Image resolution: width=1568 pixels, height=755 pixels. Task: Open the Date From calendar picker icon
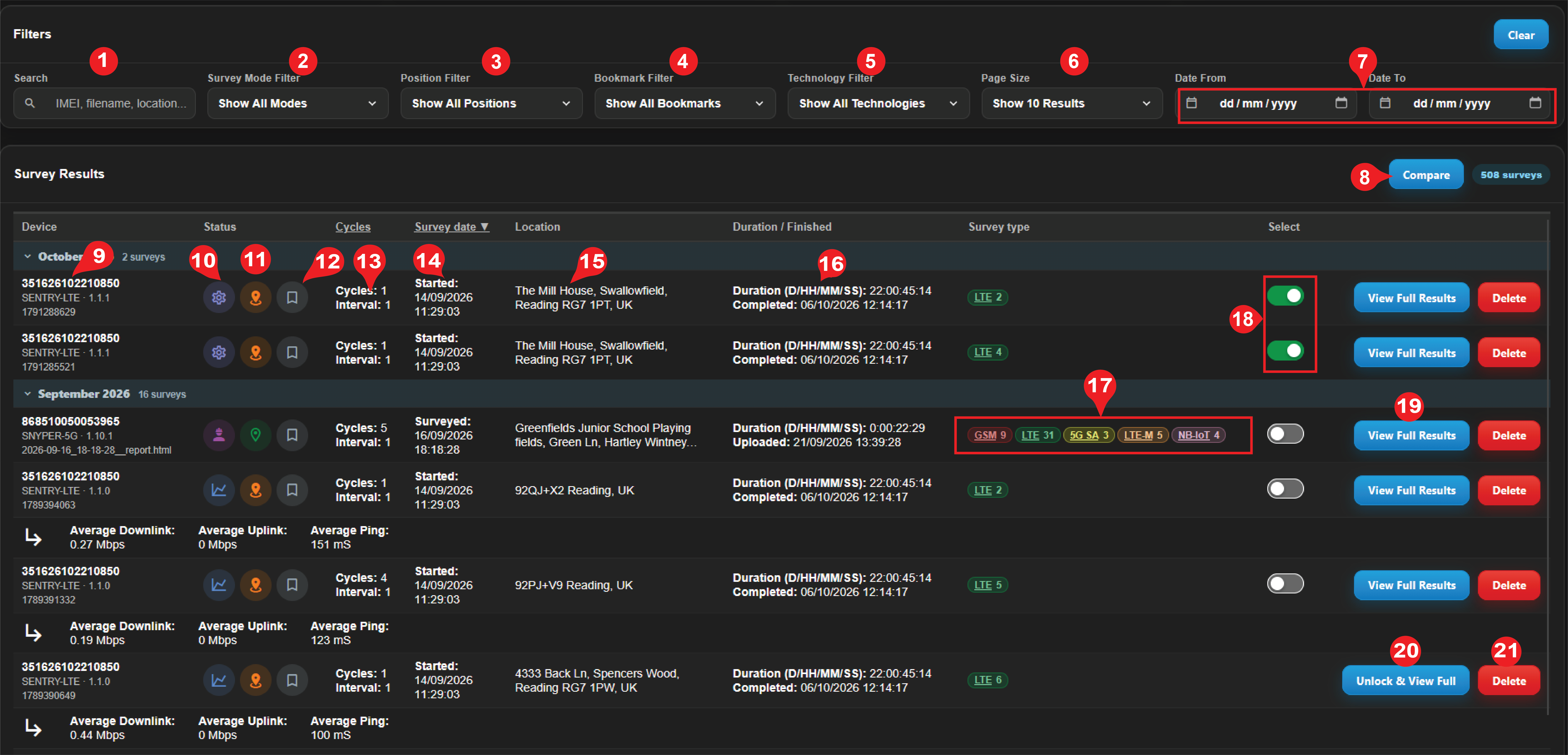tap(1341, 103)
